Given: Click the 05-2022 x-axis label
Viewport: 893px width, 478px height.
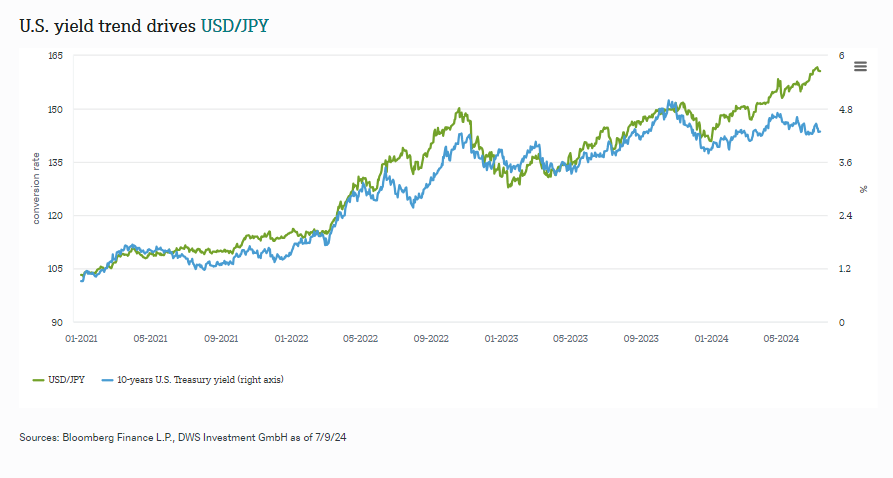Looking at the screenshot, I should [x=360, y=338].
